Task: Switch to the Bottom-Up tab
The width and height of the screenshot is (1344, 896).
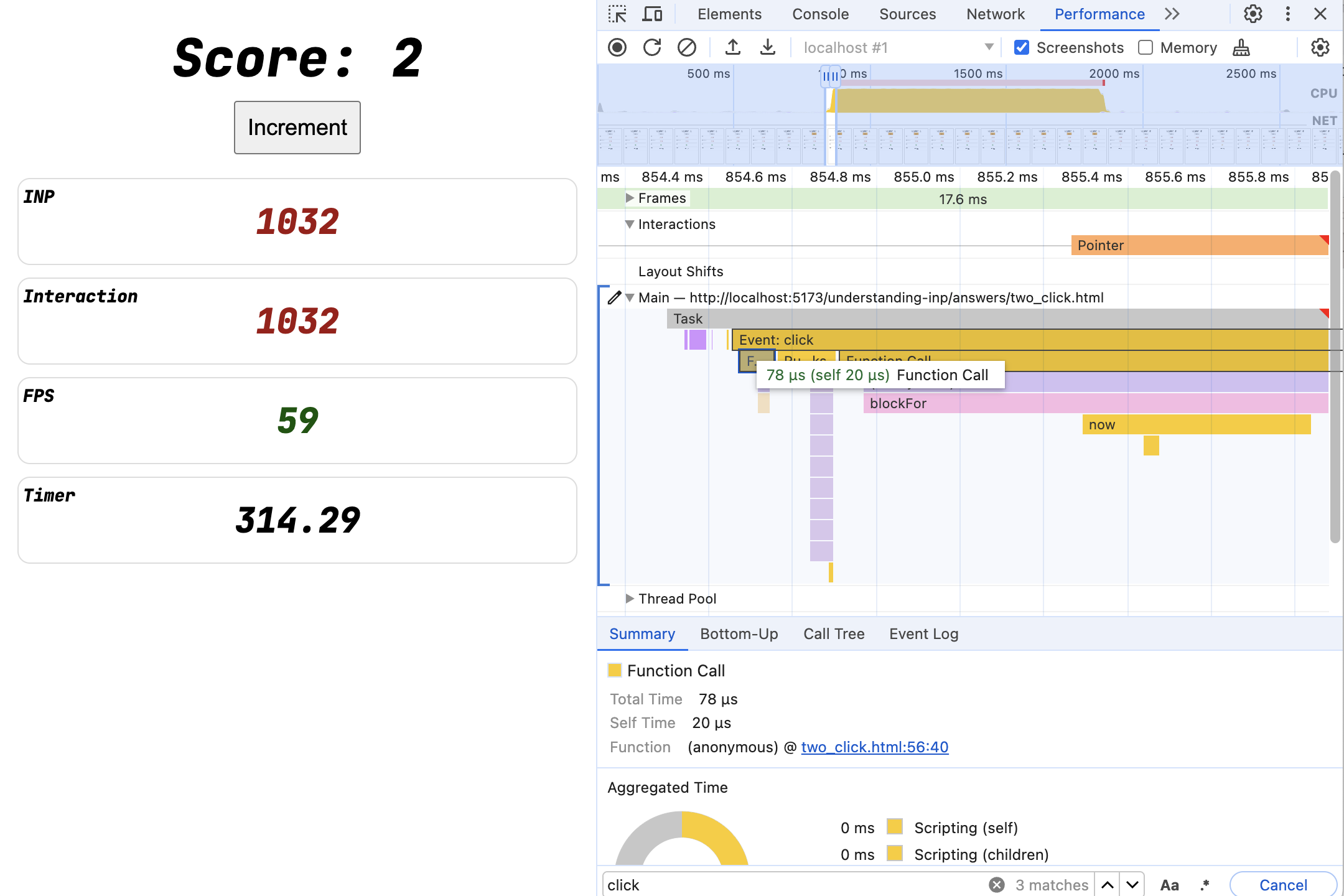Action: tap(739, 634)
